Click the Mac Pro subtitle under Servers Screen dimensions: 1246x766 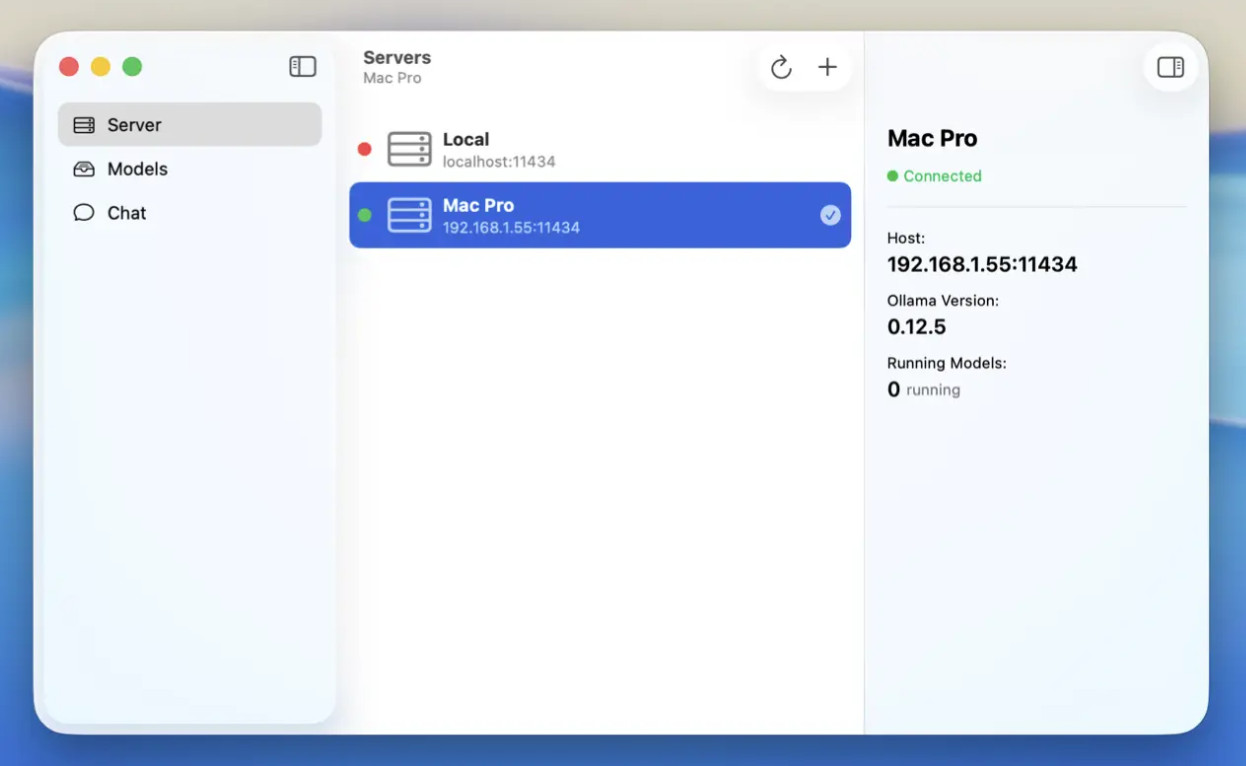pyautogui.click(x=392, y=78)
